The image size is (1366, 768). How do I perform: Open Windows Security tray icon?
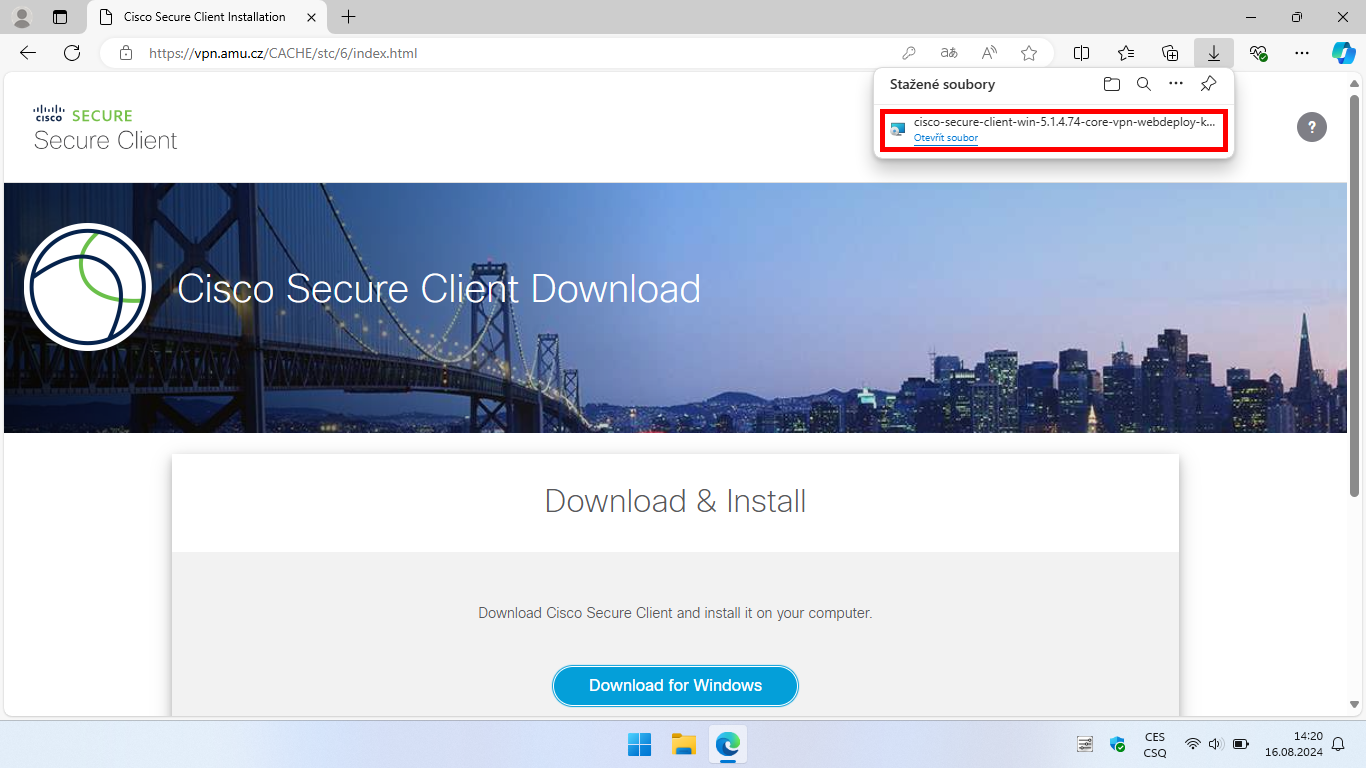[x=1118, y=744]
